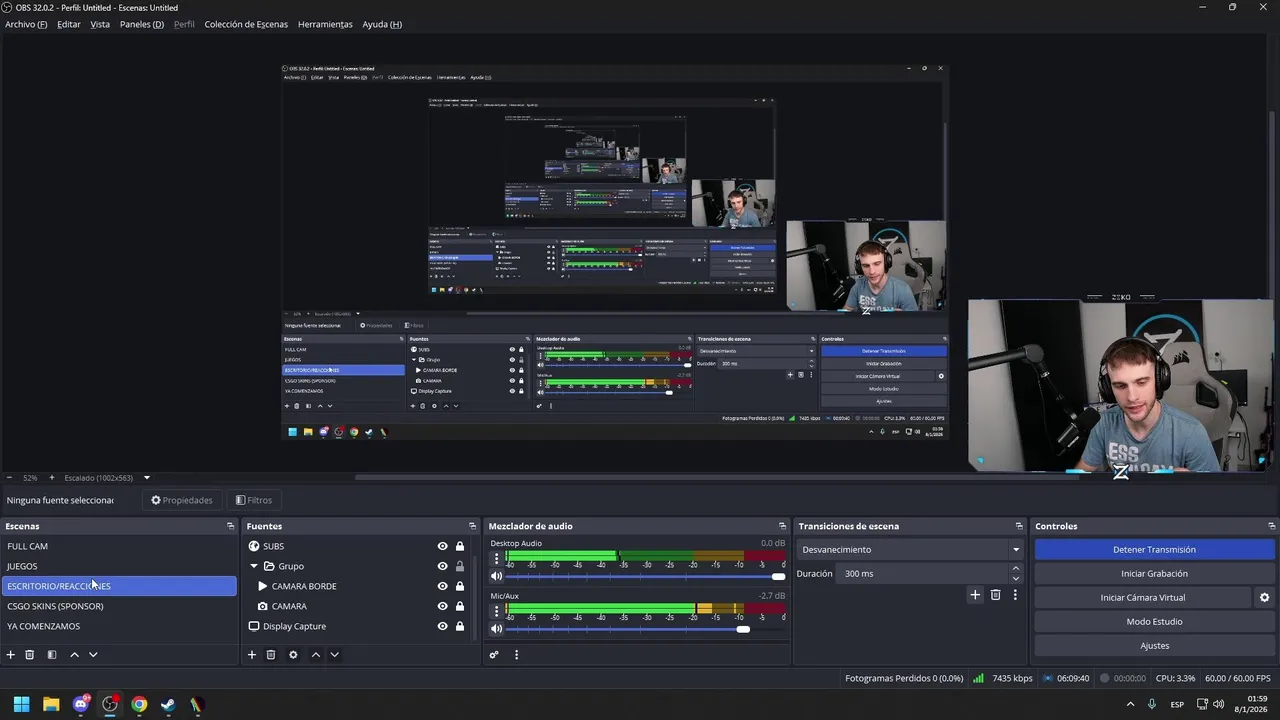Start recording with Iniciar Grabación
The width and height of the screenshot is (1280, 720).
coord(1154,574)
